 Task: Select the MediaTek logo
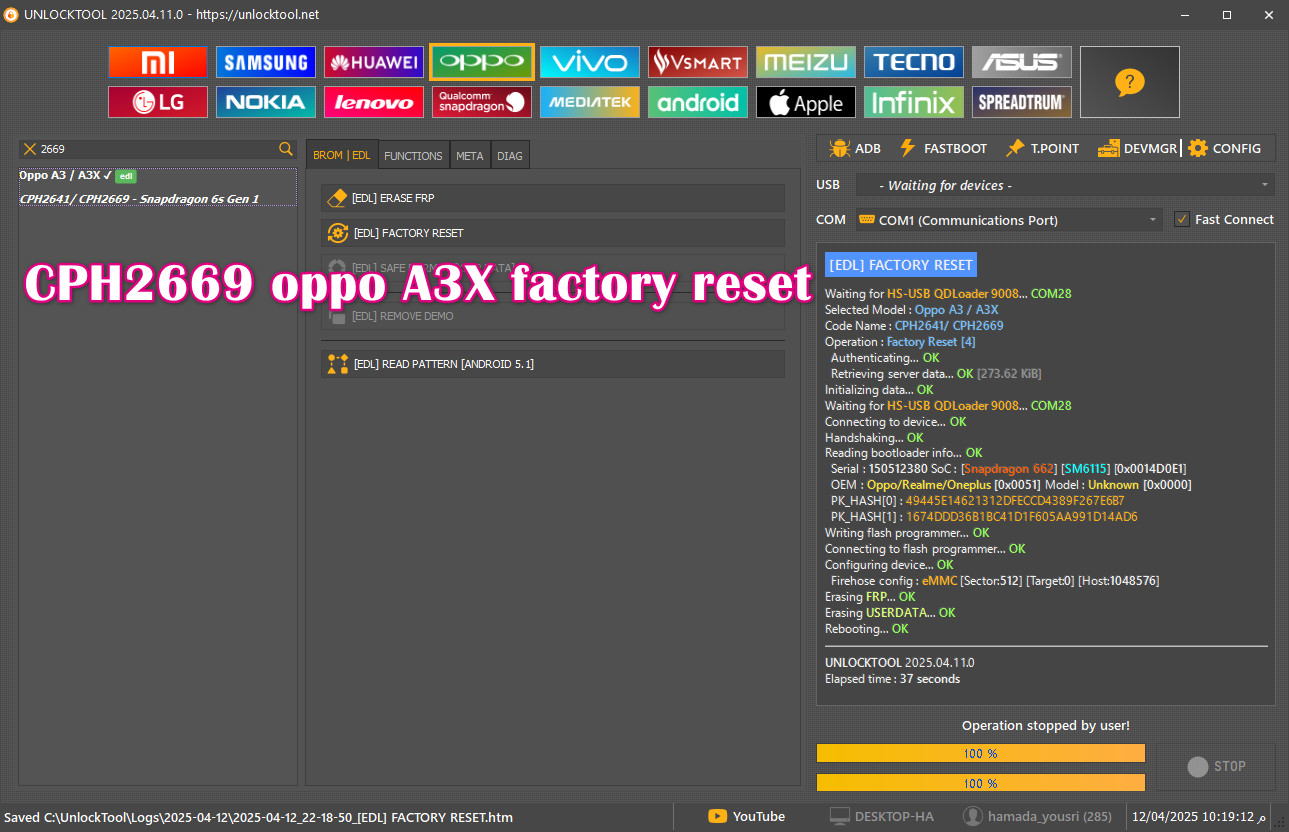(x=590, y=102)
